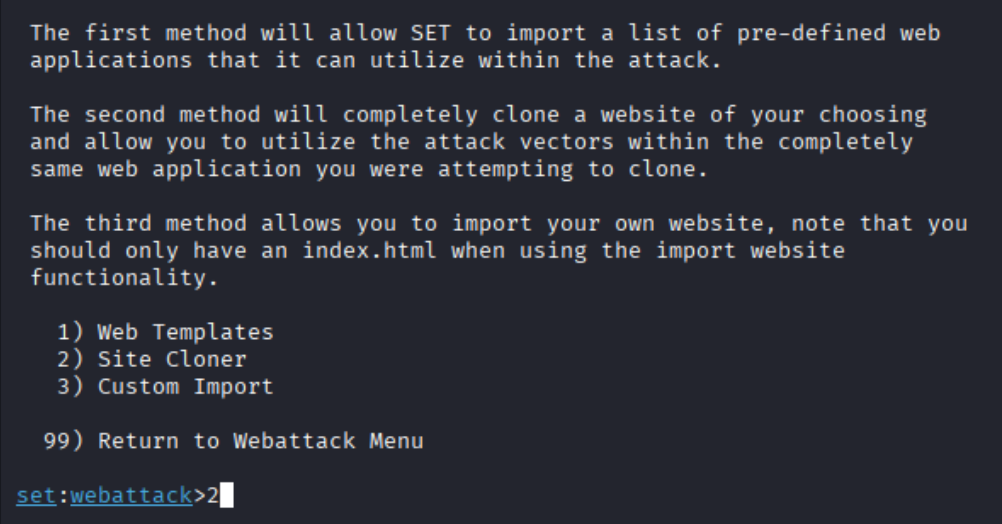
Task: Choose the Site Cloner option
Action: (x=171, y=359)
